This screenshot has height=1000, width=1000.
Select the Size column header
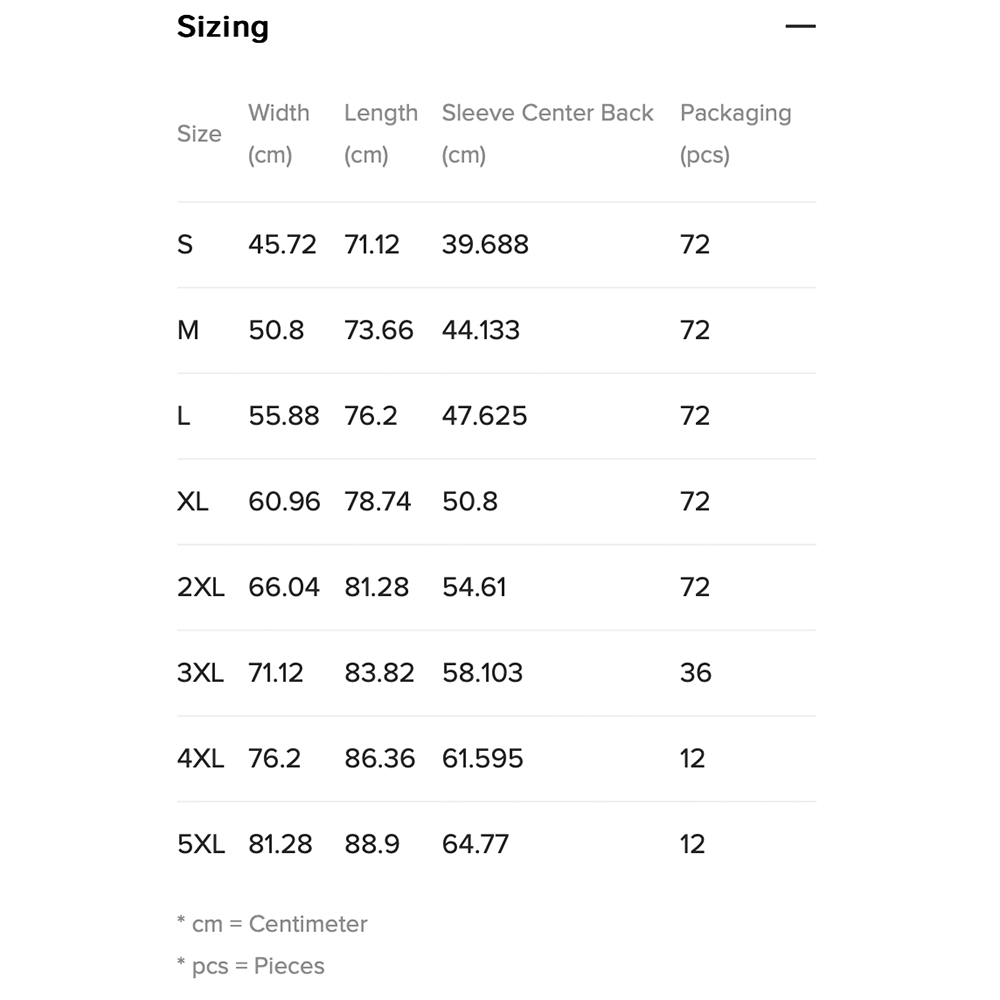(199, 134)
